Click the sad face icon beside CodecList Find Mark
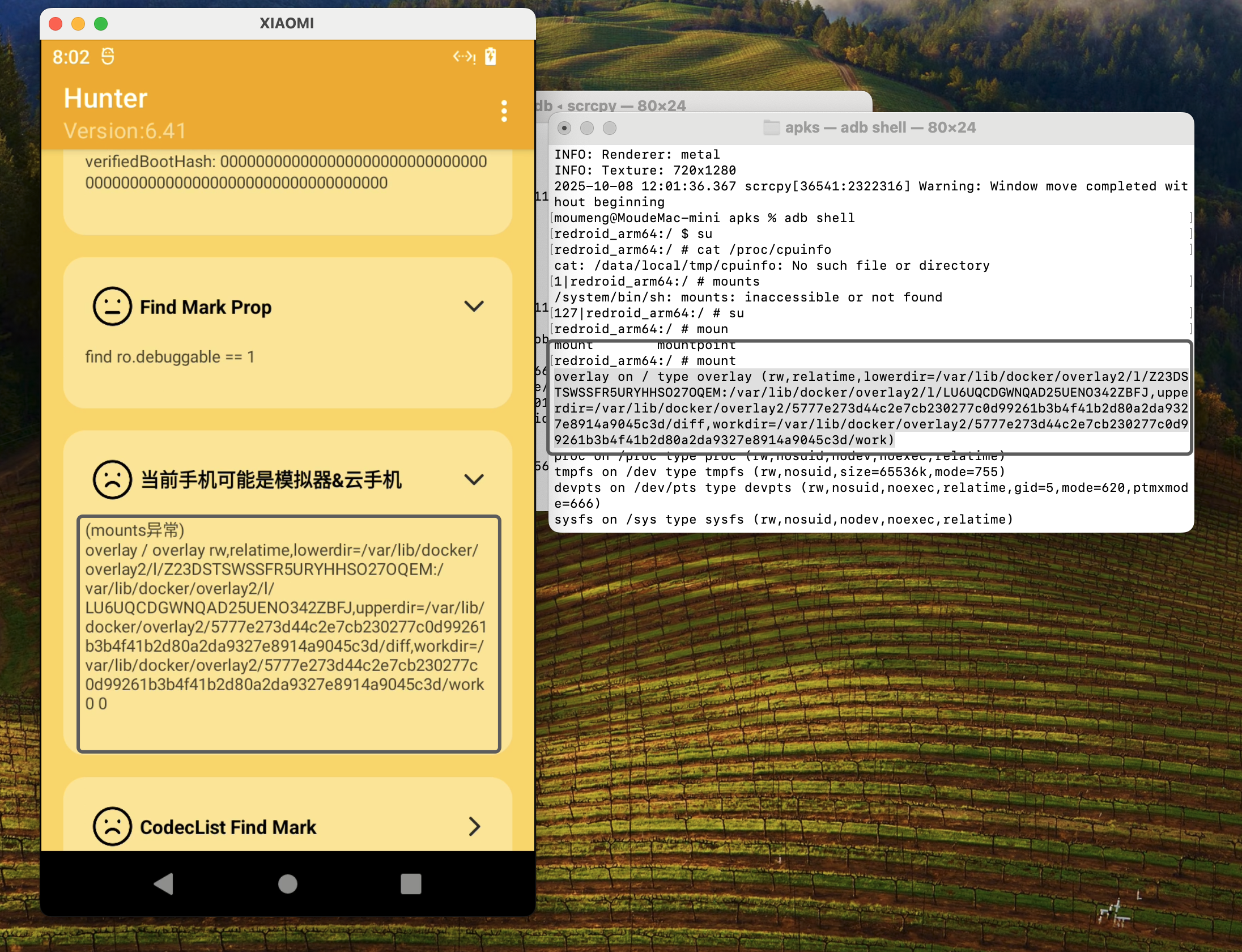Image resolution: width=1242 pixels, height=952 pixels. point(112,827)
